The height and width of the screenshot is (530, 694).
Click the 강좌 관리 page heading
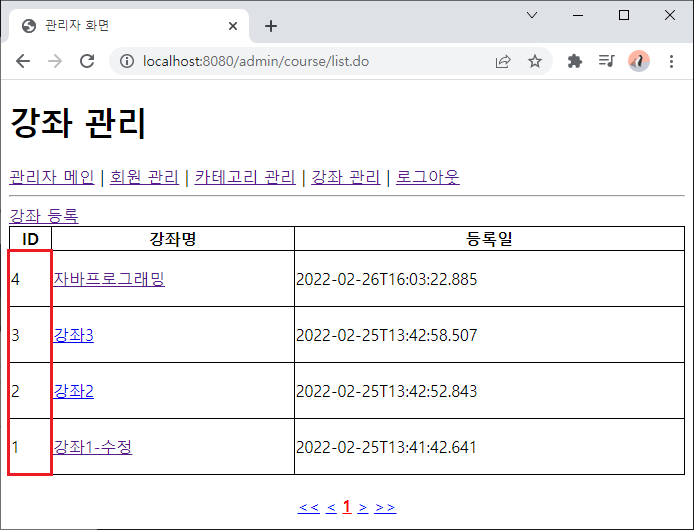(x=78, y=123)
